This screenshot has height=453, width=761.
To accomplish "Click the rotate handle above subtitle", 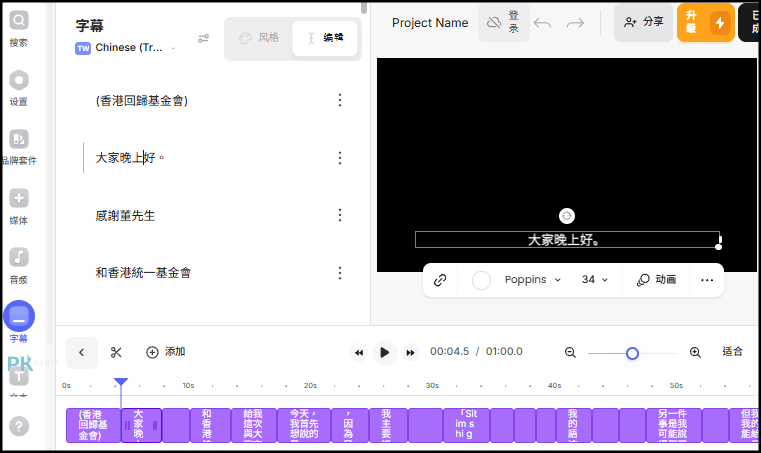I will [567, 216].
